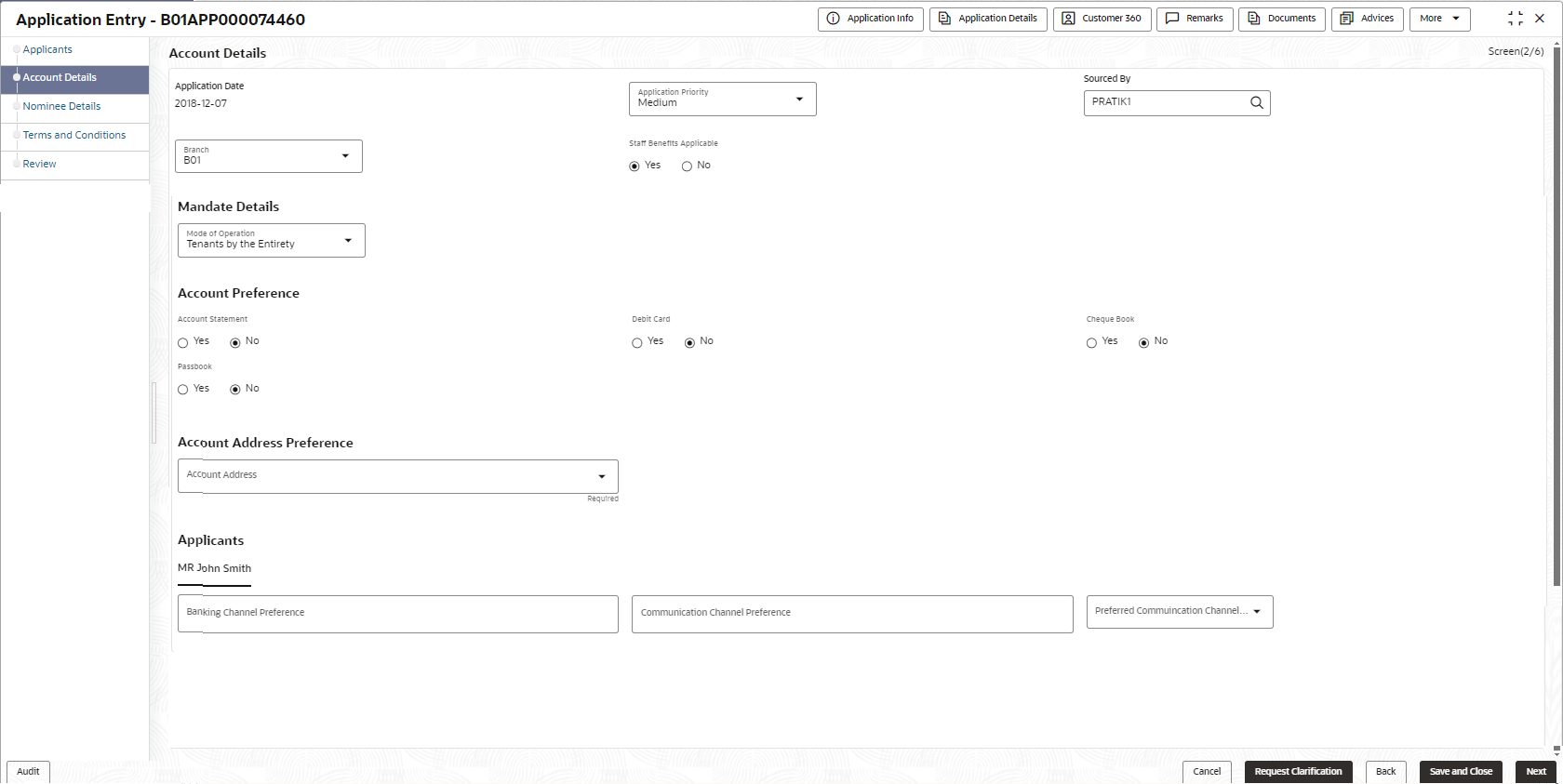Go Back to the previous screen
This screenshot has height=784, width=1563.
pyautogui.click(x=1386, y=772)
